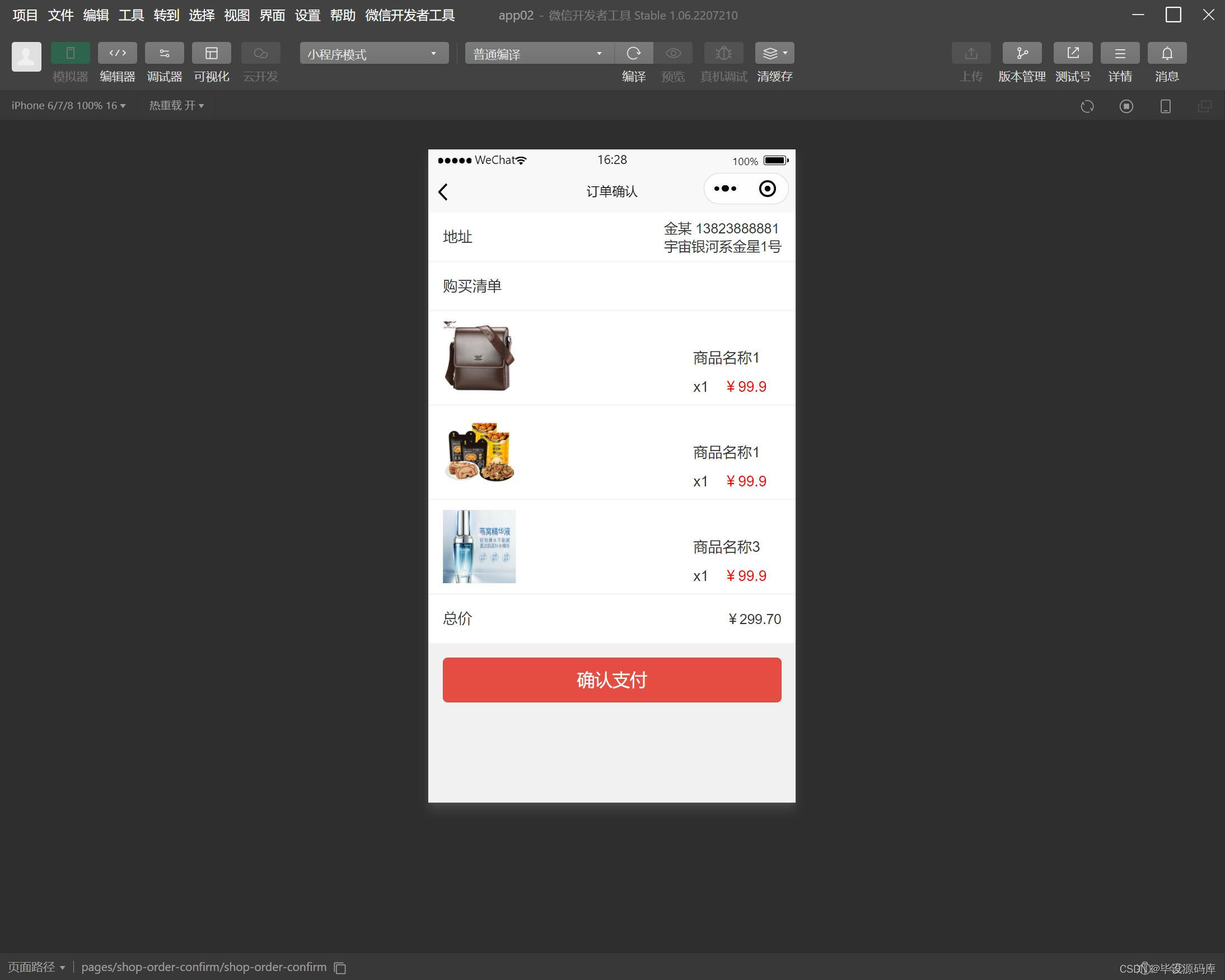Click the 确认支付 button

(612, 680)
